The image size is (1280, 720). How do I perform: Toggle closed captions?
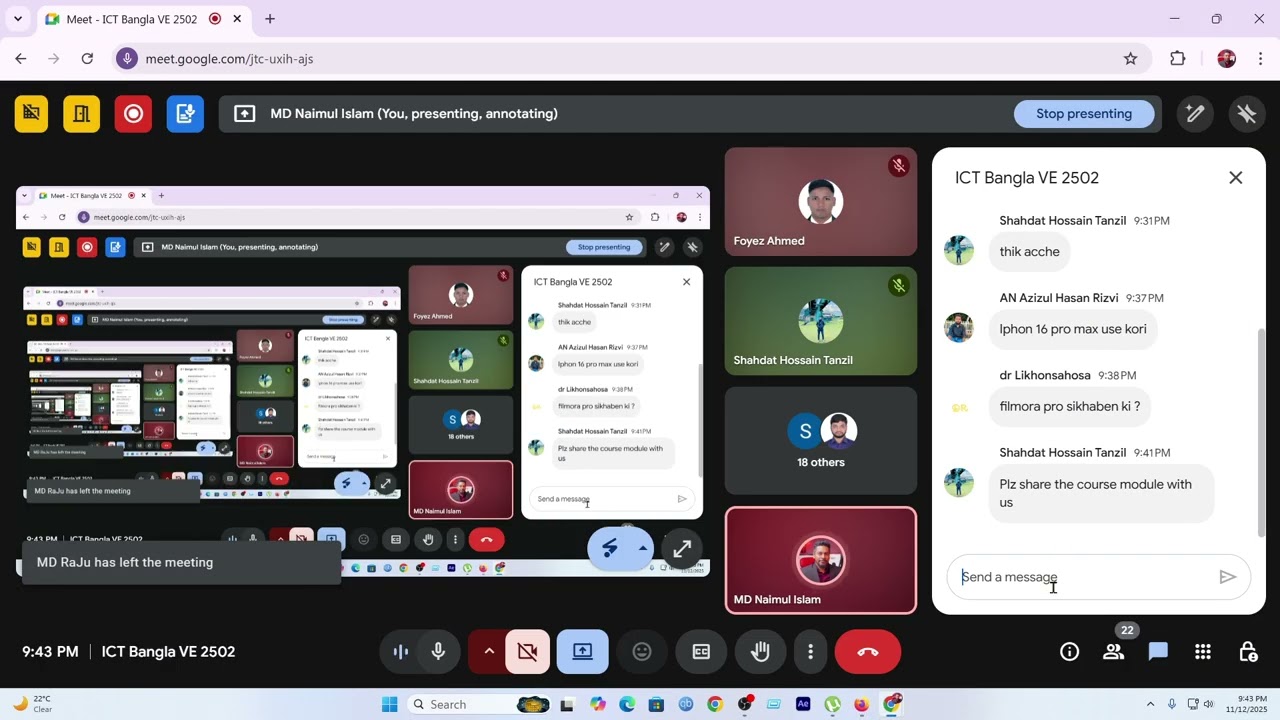pos(701,652)
